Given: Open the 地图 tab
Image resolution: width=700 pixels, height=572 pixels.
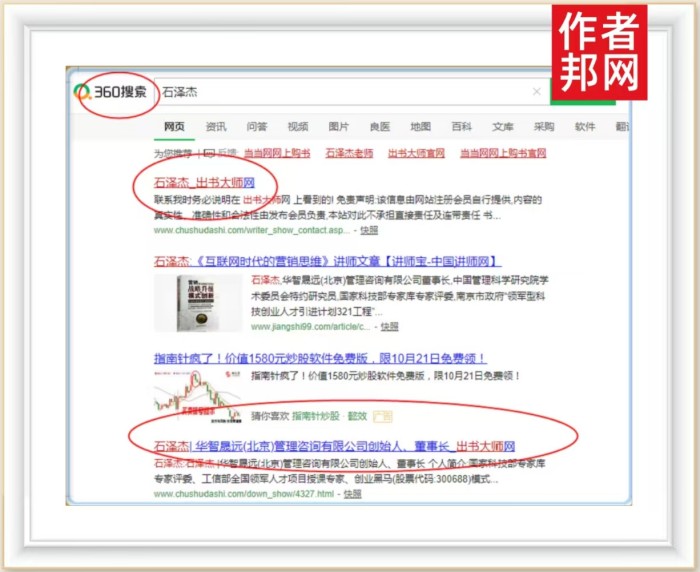Looking at the screenshot, I should (x=421, y=127).
